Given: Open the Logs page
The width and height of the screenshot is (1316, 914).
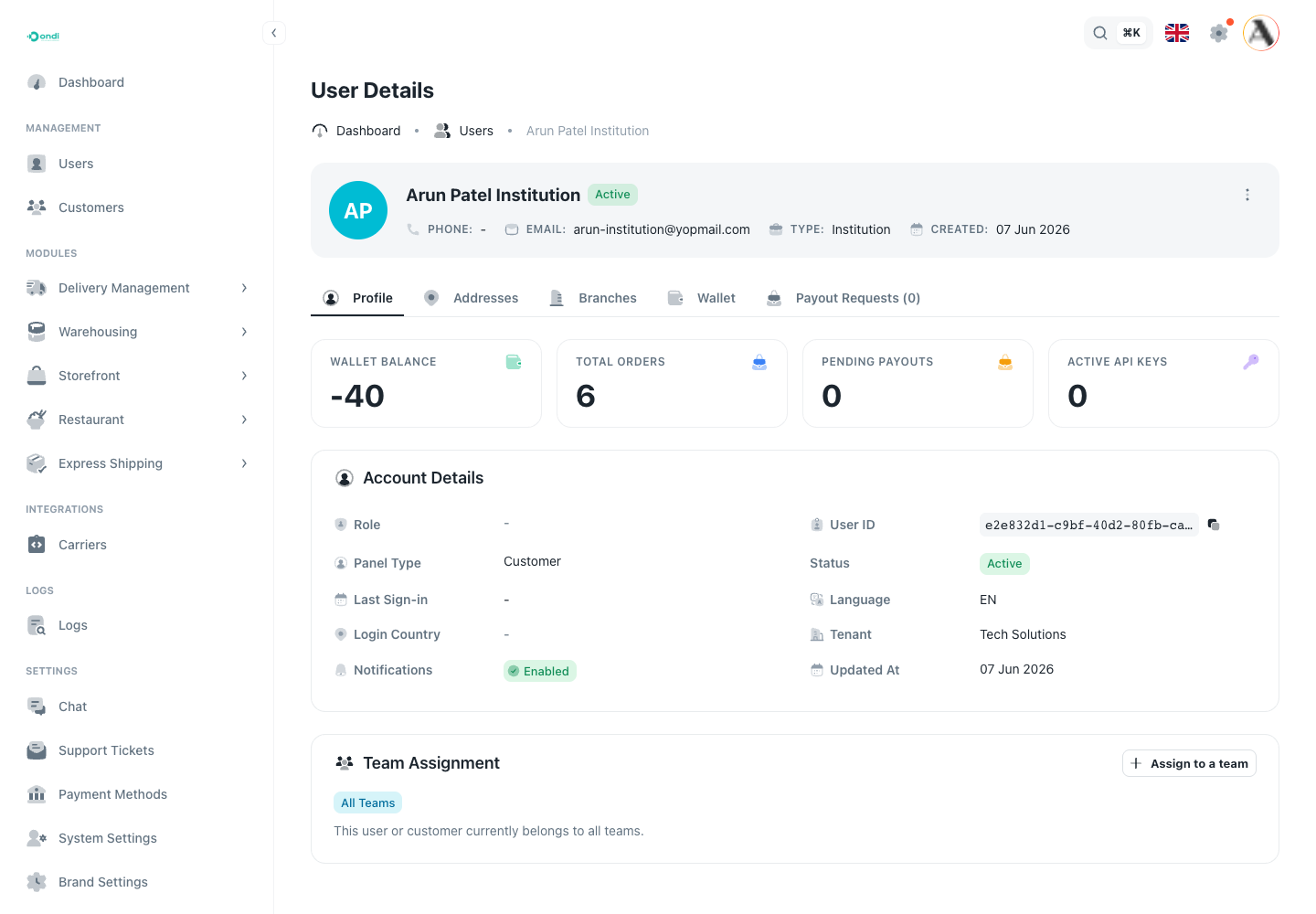Looking at the screenshot, I should [x=137, y=625].
